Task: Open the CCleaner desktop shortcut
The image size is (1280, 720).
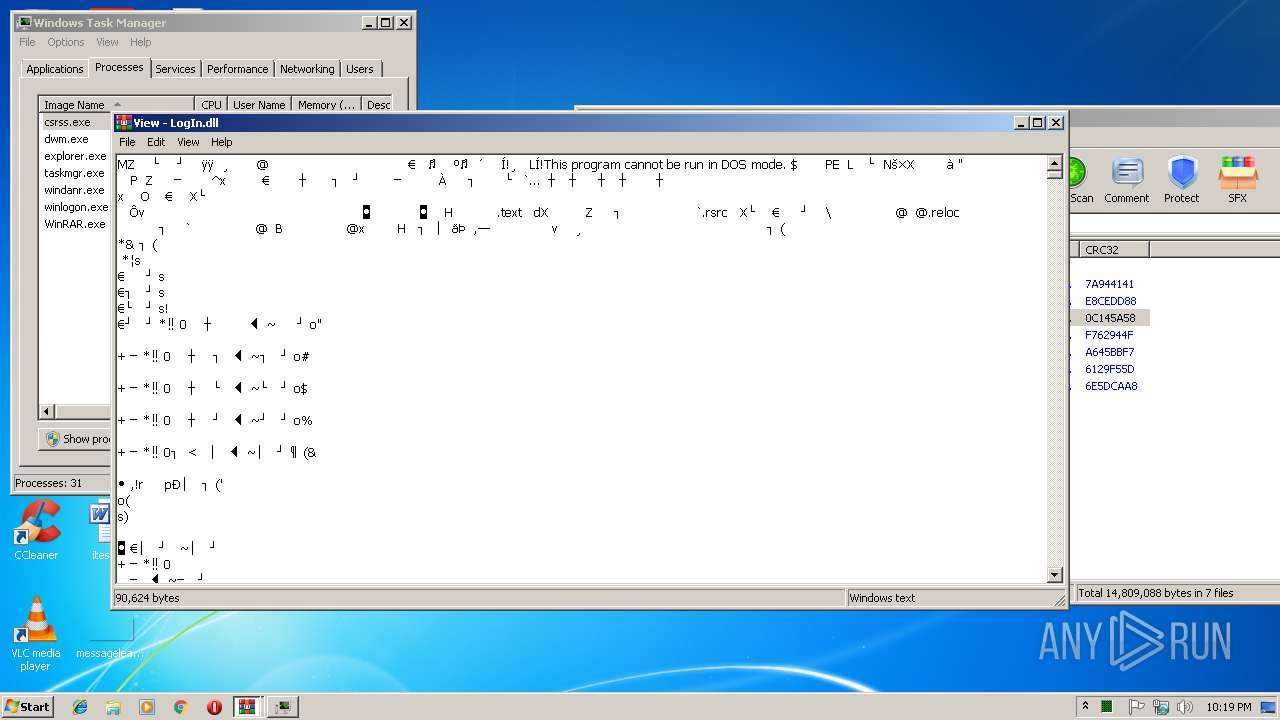Action: coord(36,531)
